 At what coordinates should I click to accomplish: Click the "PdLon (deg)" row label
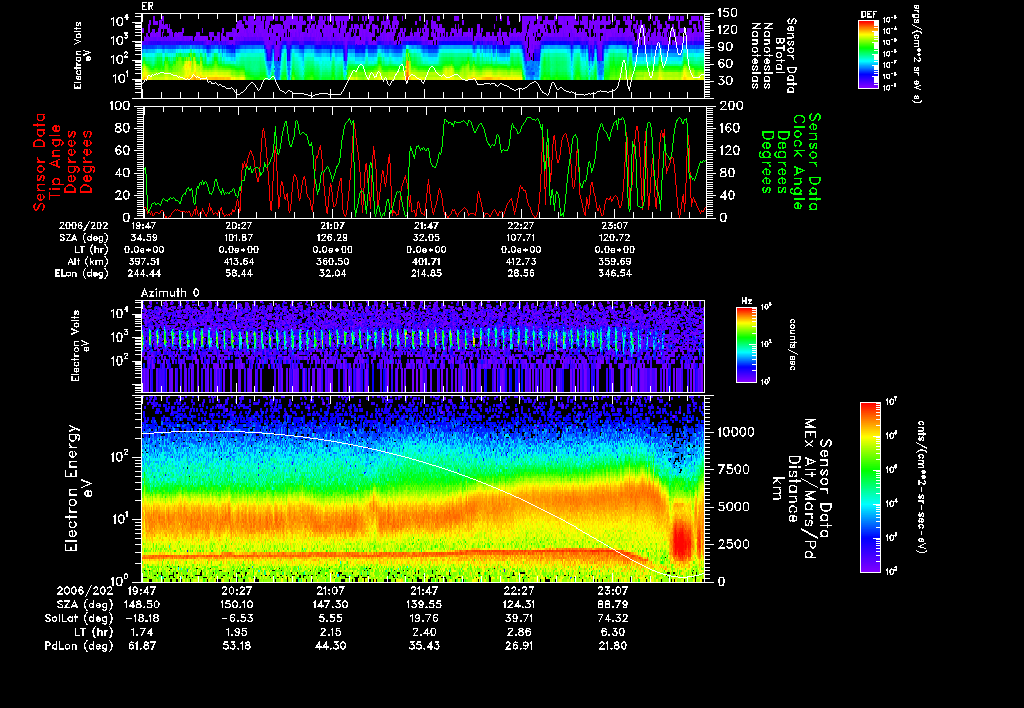[79, 645]
